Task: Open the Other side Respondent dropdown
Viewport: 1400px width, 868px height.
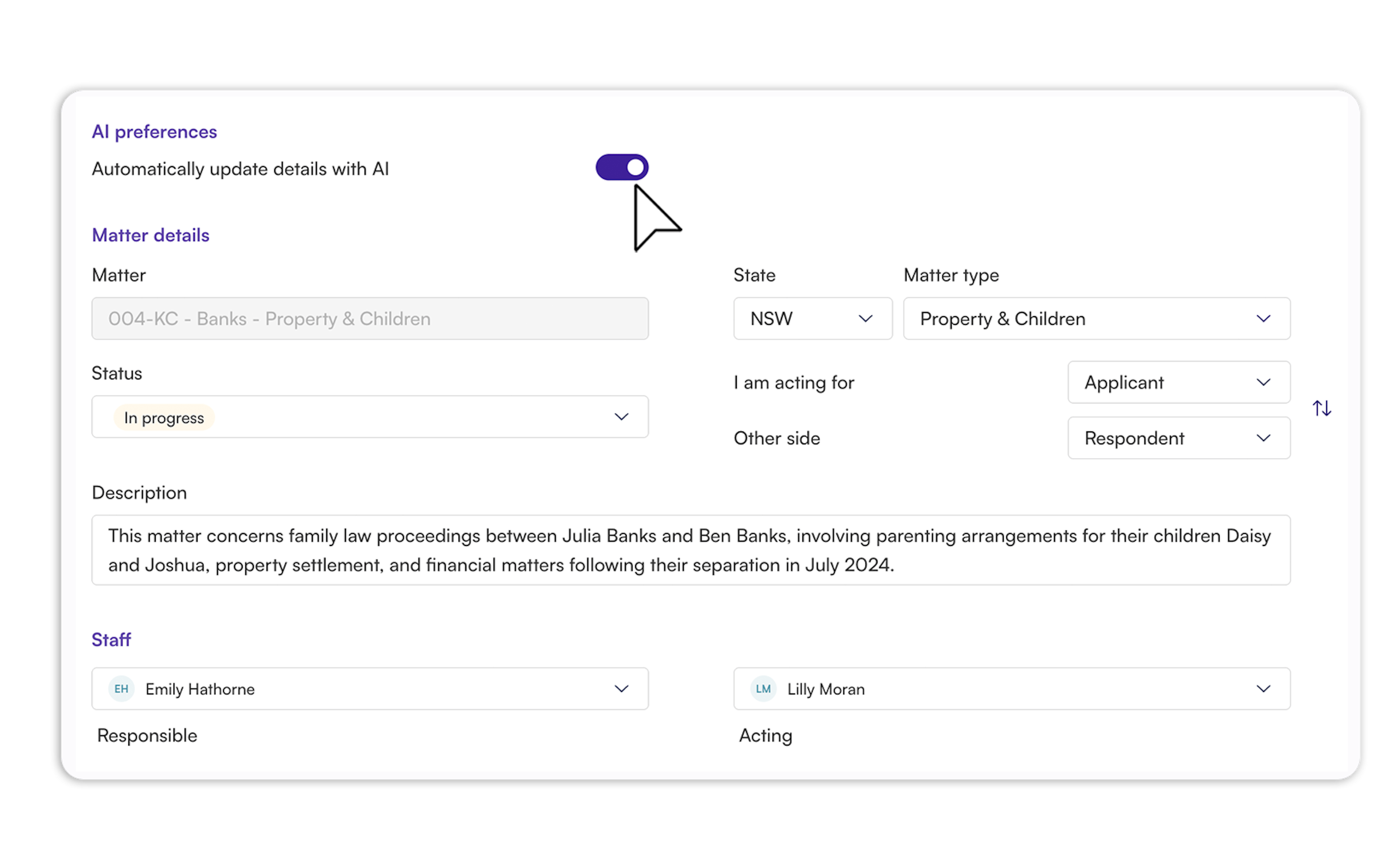Action: [1179, 438]
